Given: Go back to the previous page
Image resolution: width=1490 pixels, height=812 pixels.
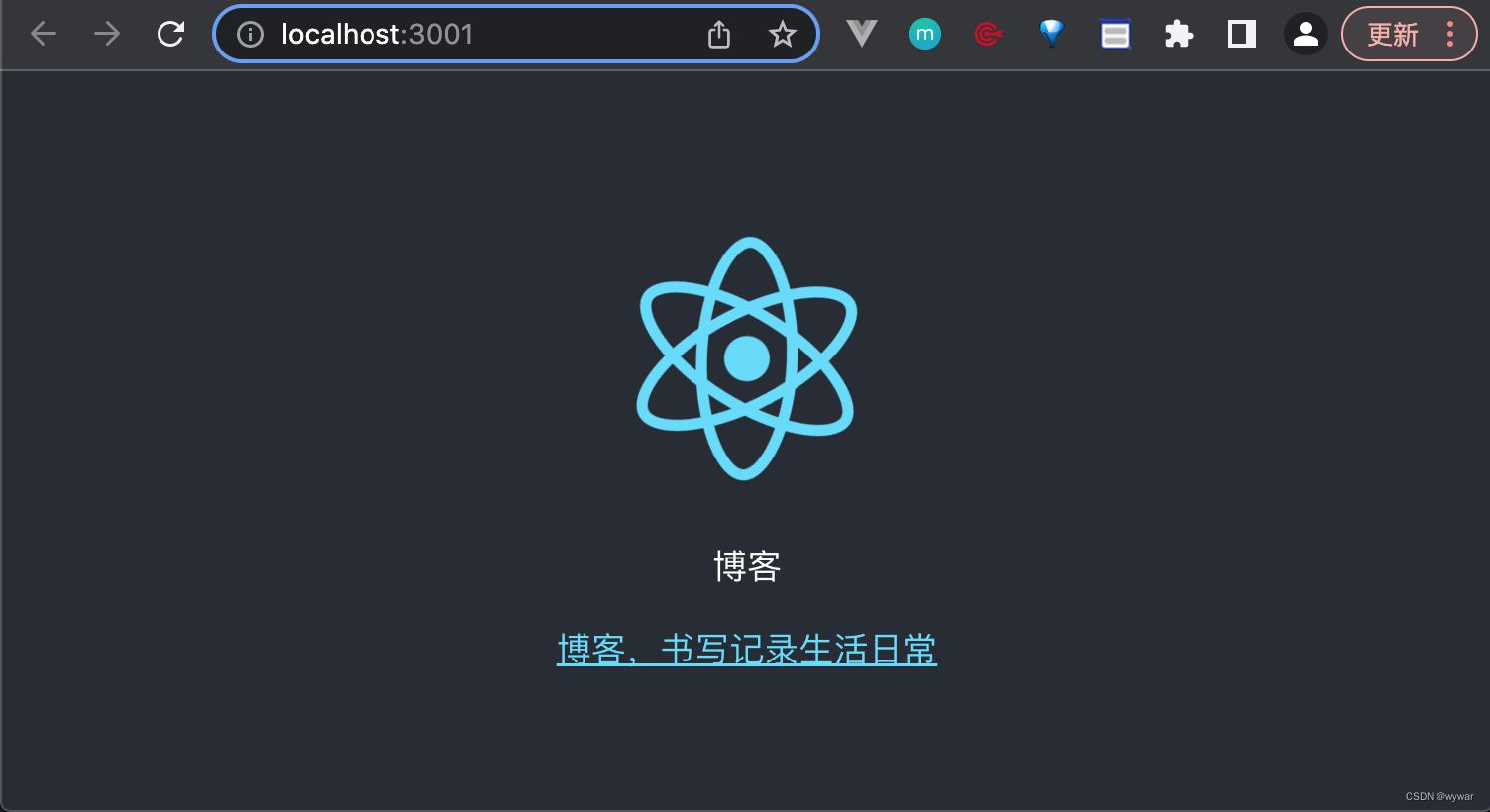Looking at the screenshot, I should (x=44, y=34).
